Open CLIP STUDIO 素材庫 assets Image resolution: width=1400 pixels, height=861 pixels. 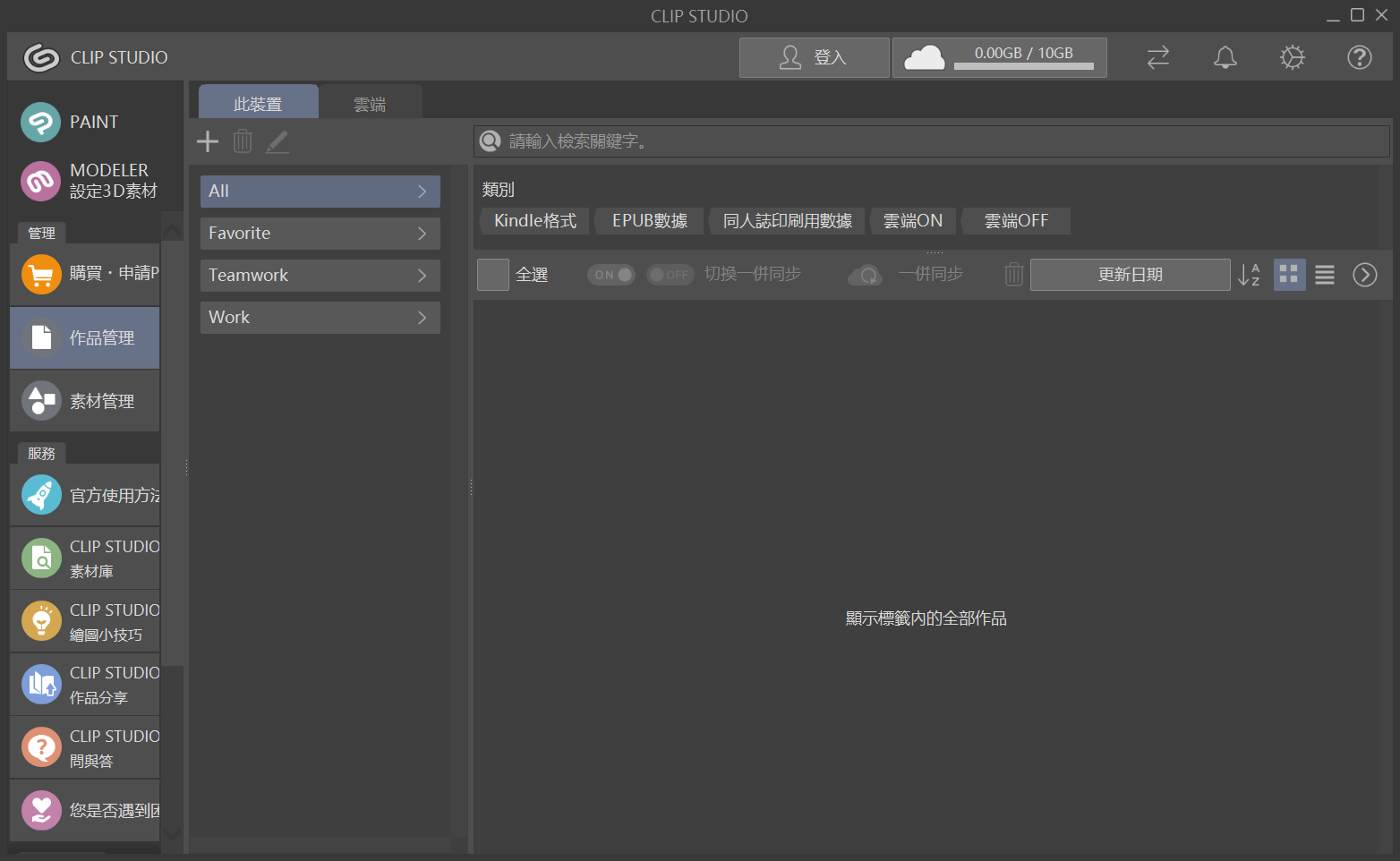tap(85, 558)
